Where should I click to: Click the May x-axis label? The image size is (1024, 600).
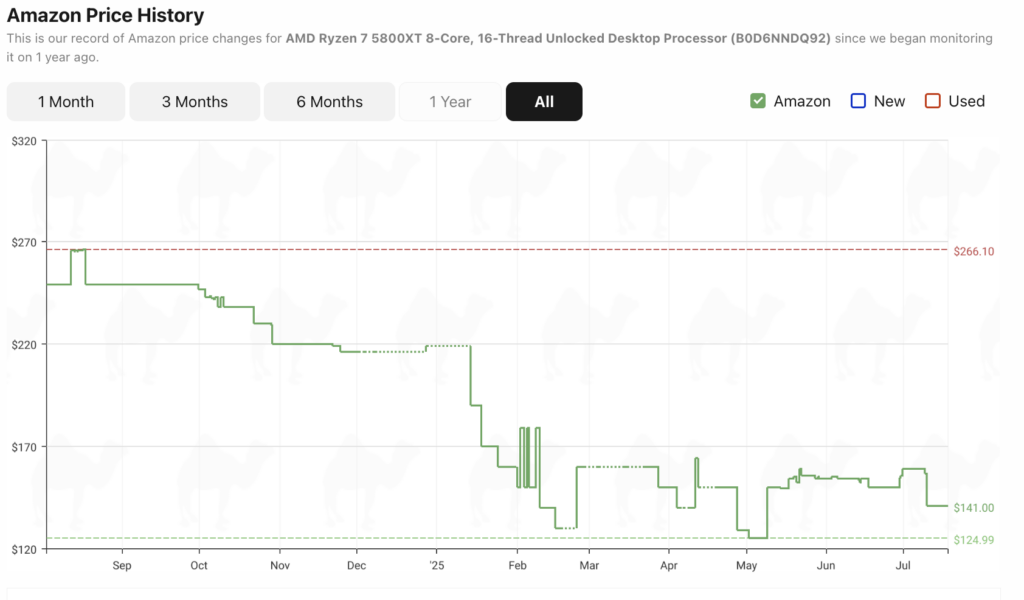746,565
